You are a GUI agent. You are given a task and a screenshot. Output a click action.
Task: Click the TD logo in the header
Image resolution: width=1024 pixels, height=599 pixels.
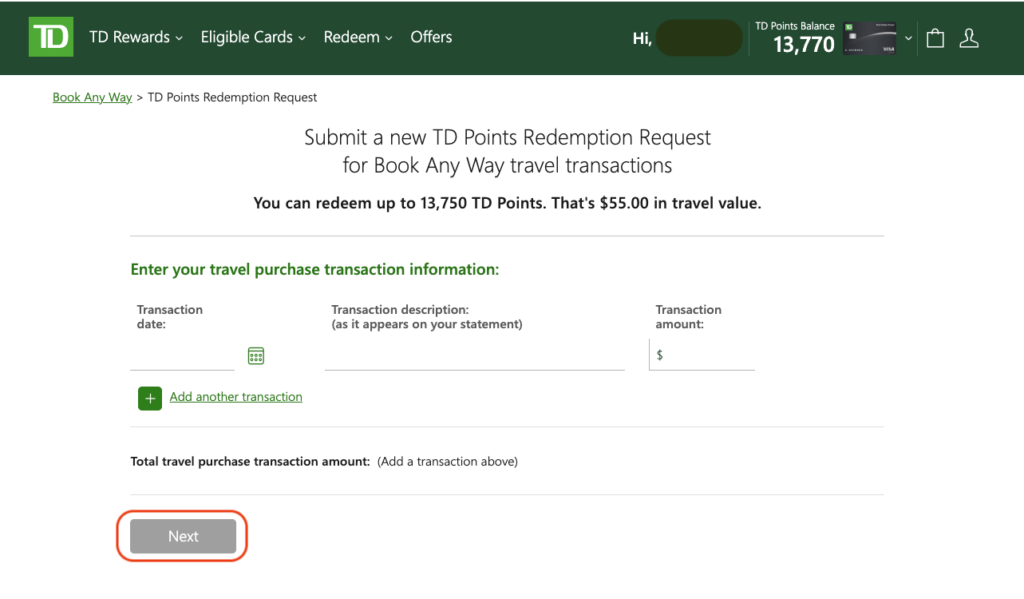click(x=51, y=38)
